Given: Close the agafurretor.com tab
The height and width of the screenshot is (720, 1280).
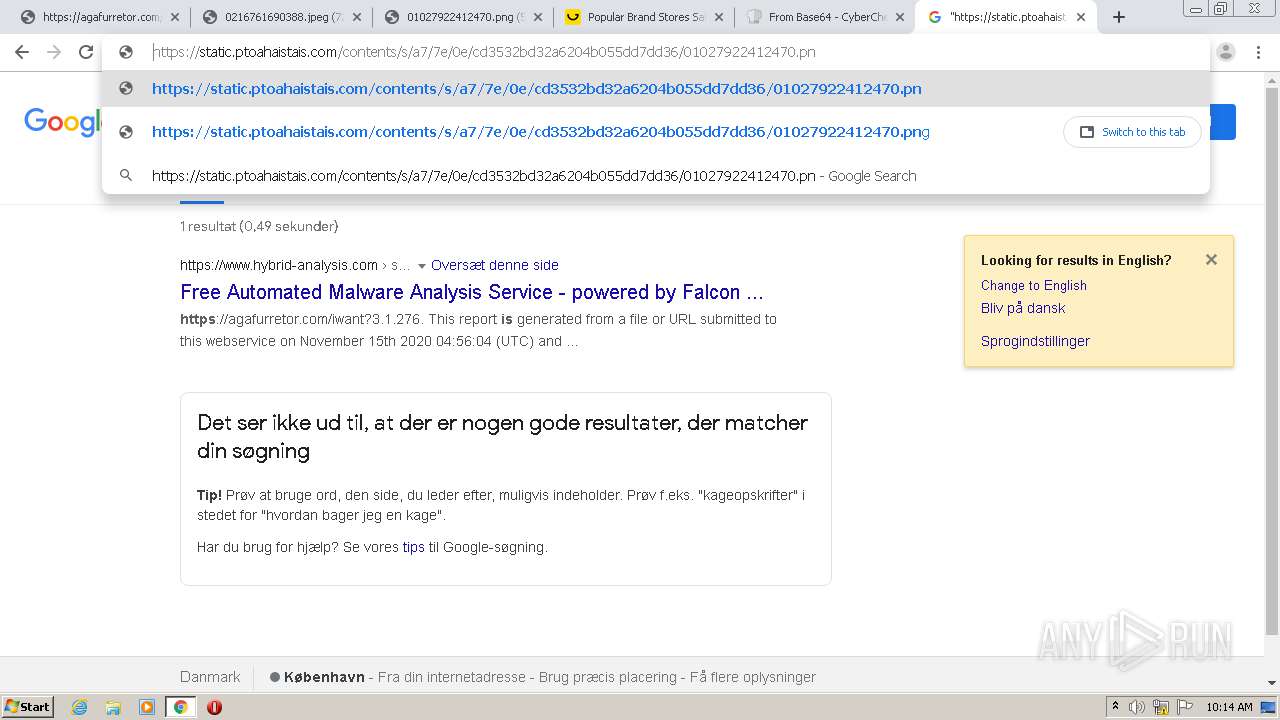Looking at the screenshot, I should 175,17.
